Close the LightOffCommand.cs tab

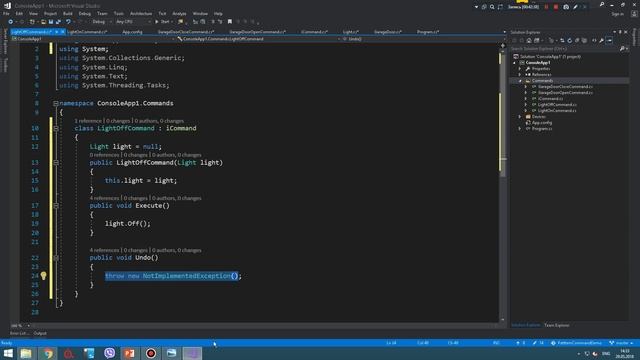[x=62, y=32]
